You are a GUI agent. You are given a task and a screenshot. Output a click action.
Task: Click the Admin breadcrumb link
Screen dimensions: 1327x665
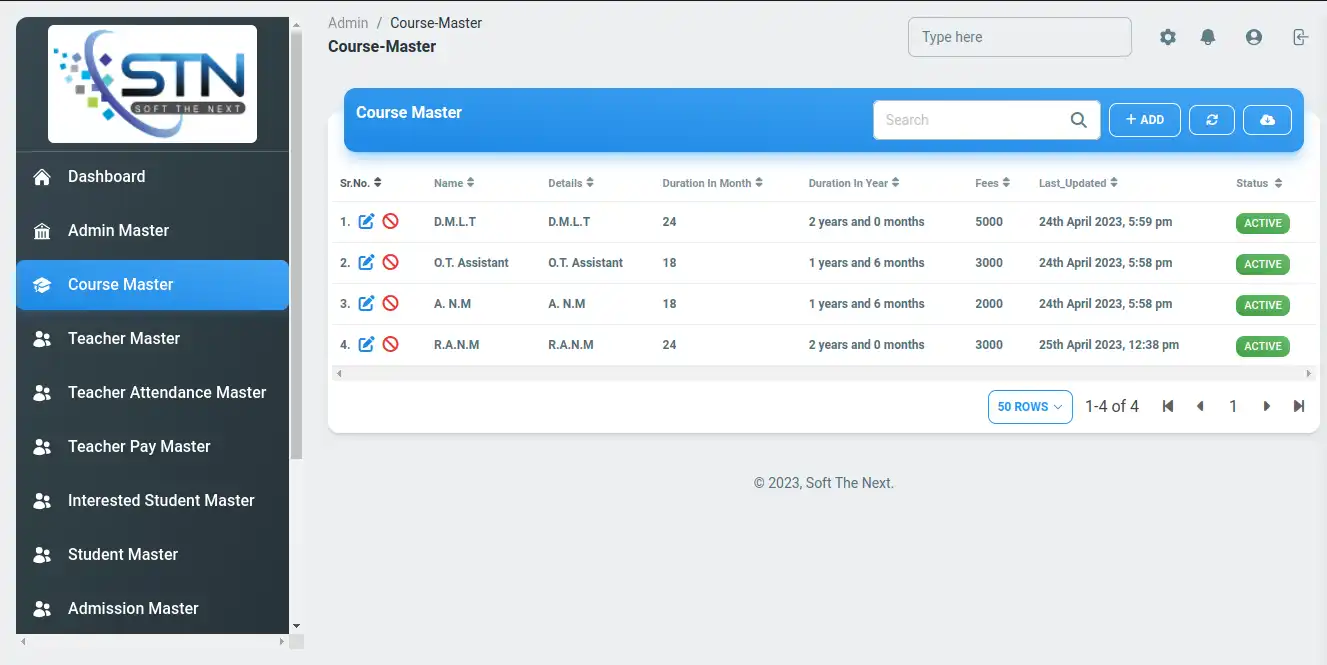(x=348, y=23)
